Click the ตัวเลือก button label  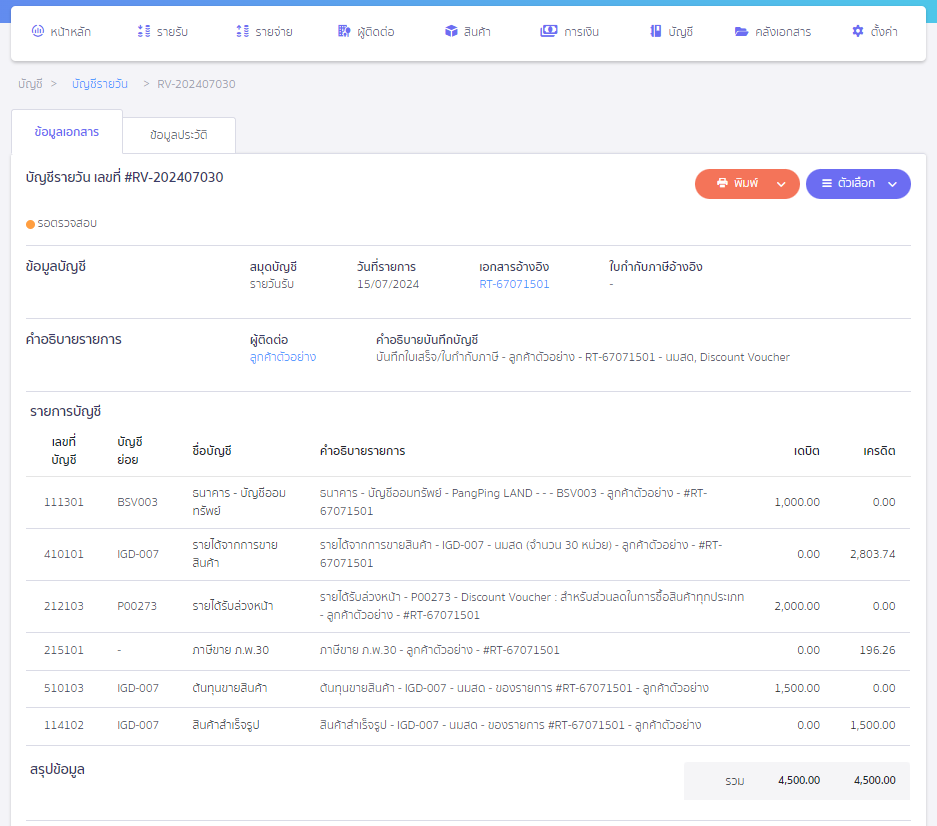pyautogui.click(x=856, y=183)
